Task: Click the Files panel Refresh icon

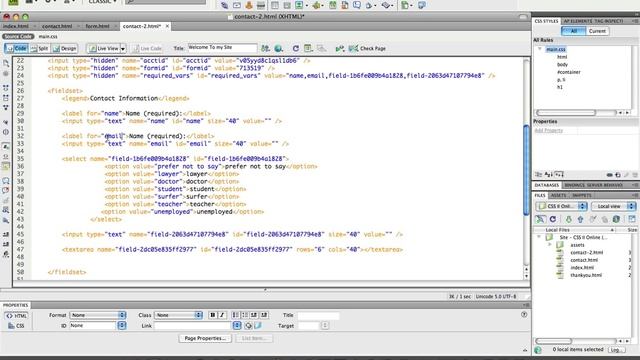Action: (x=553, y=219)
